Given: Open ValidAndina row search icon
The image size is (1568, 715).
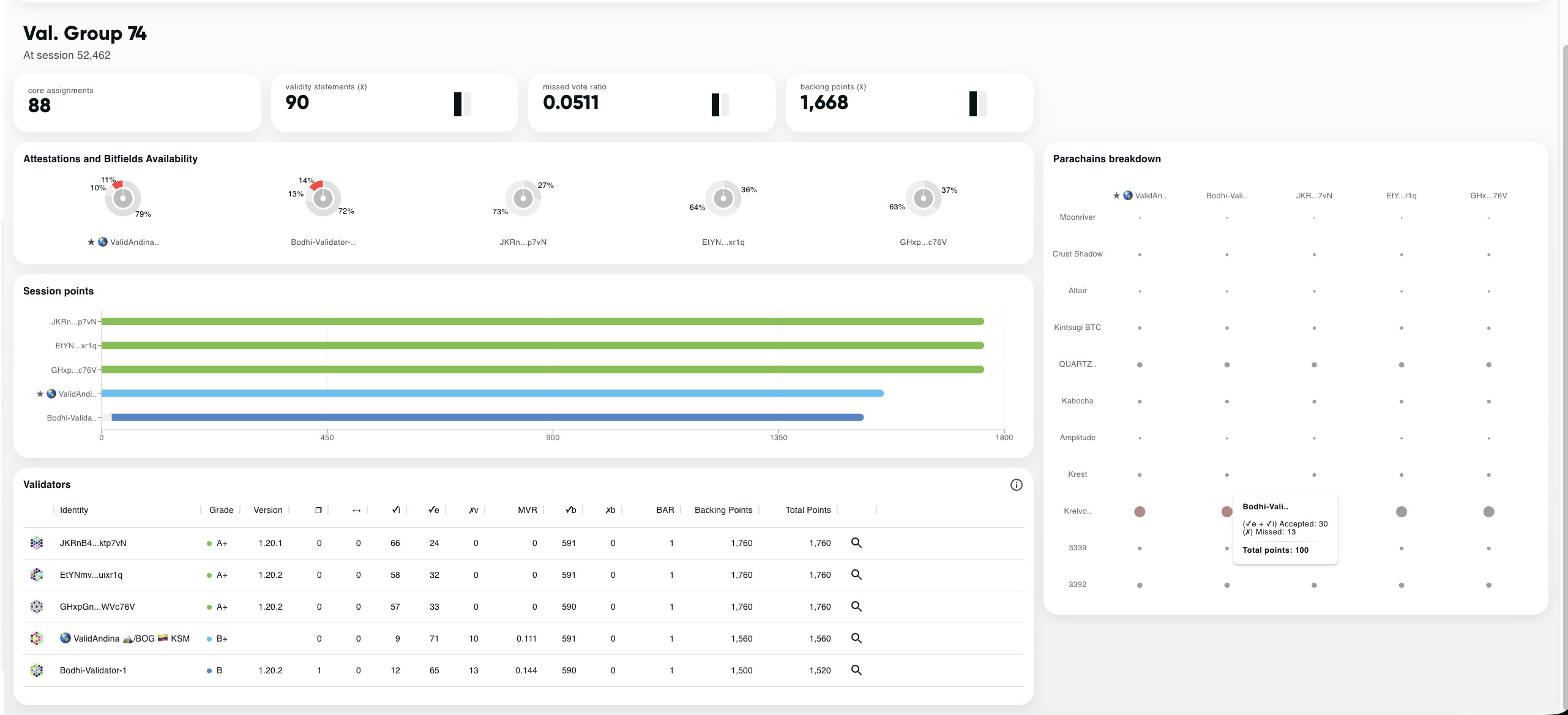Looking at the screenshot, I should pos(856,638).
